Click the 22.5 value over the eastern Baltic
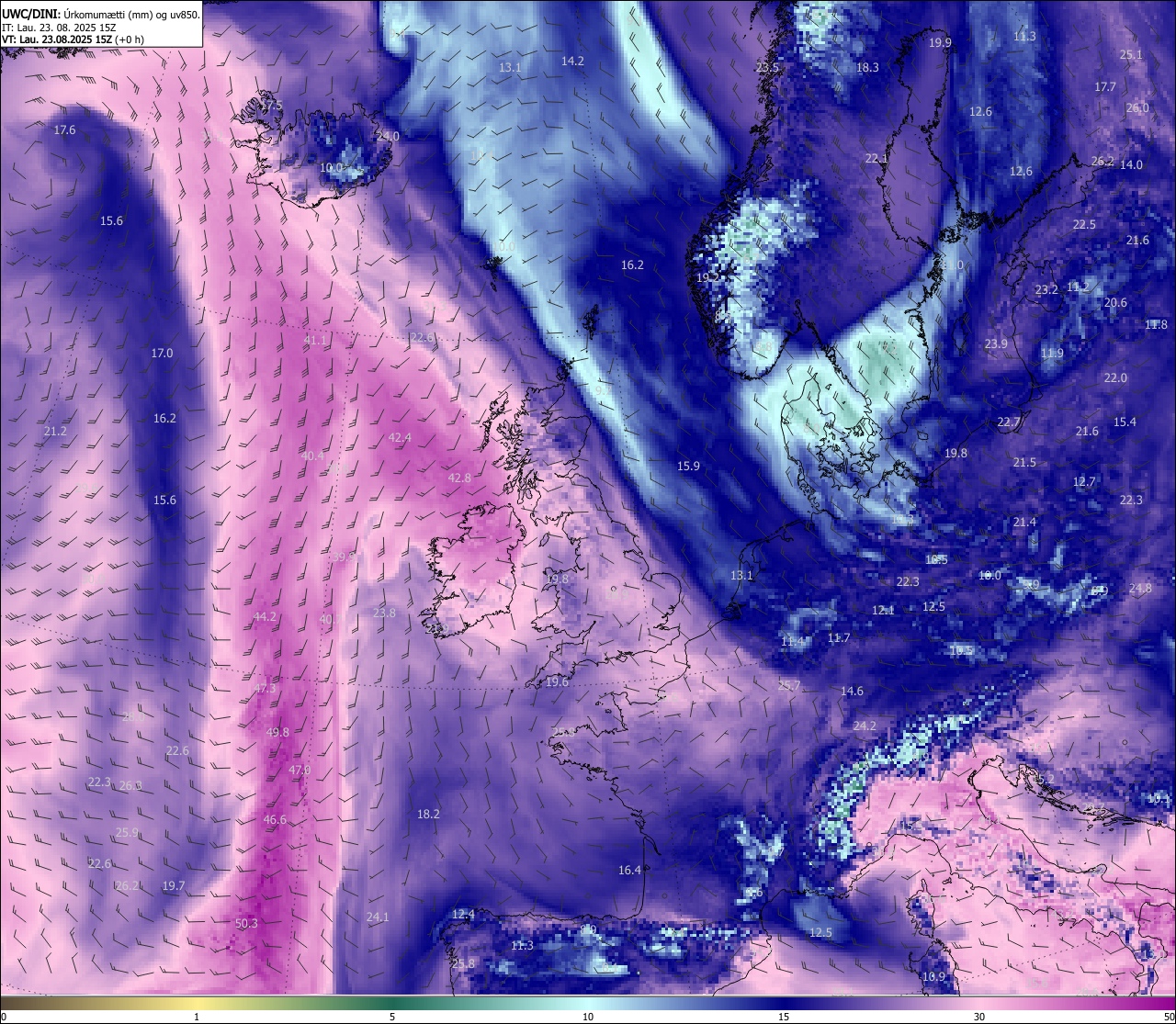 tap(1084, 225)
